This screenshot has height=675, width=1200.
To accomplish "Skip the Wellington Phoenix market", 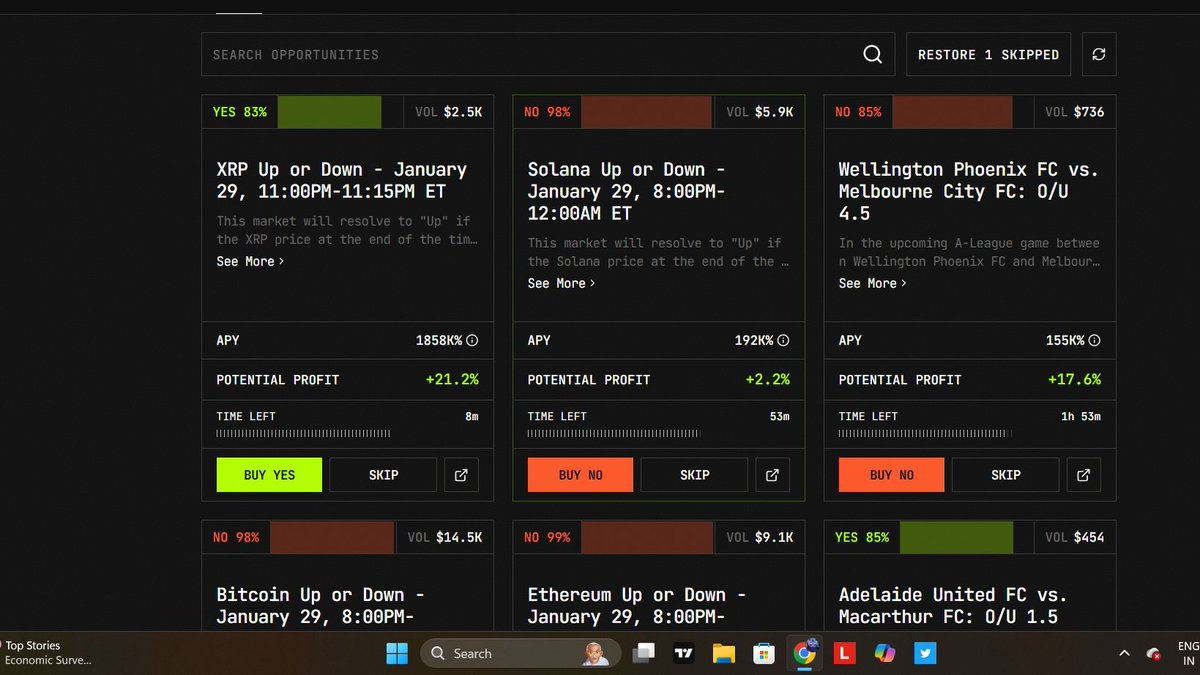I will click(x=1005, y=475).
